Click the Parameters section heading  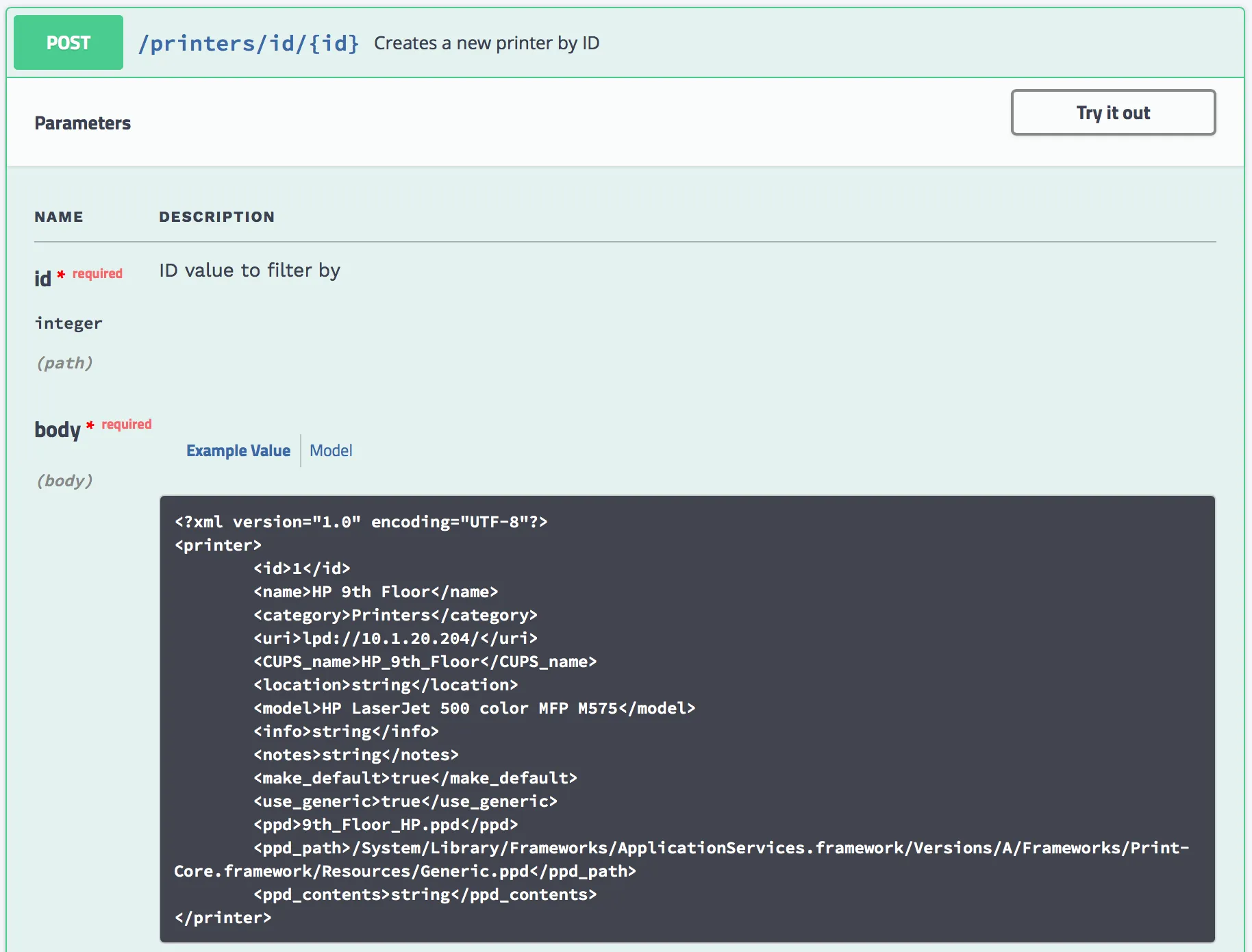click(x=82, y=123)
